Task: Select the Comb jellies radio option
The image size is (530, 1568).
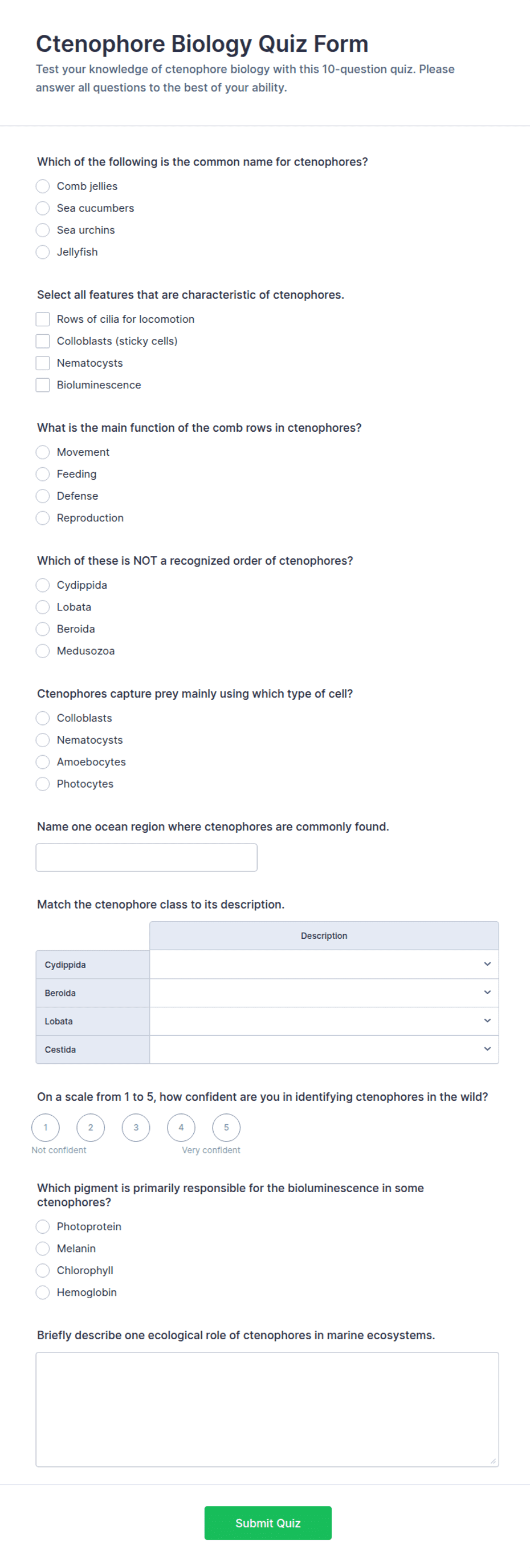Action: tap(43, 187)
